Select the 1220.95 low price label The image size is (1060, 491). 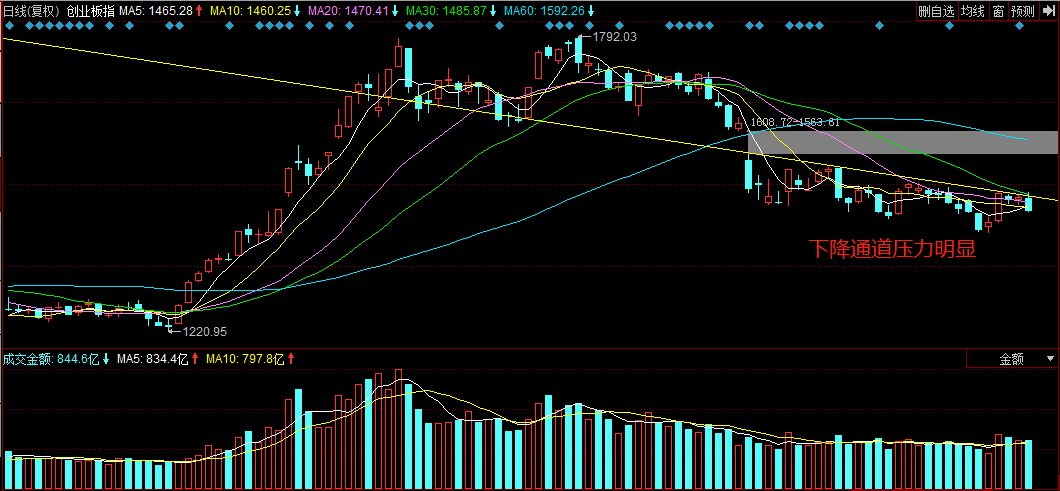click(x=204, y=331)
